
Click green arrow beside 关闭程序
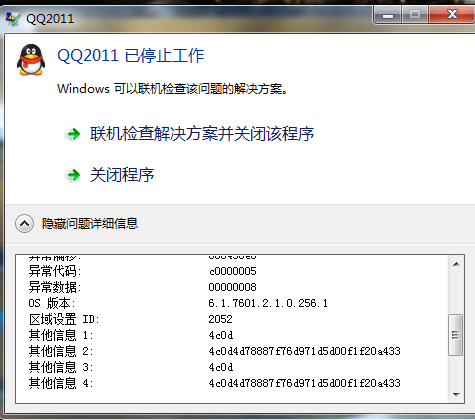tap(74, 175)
